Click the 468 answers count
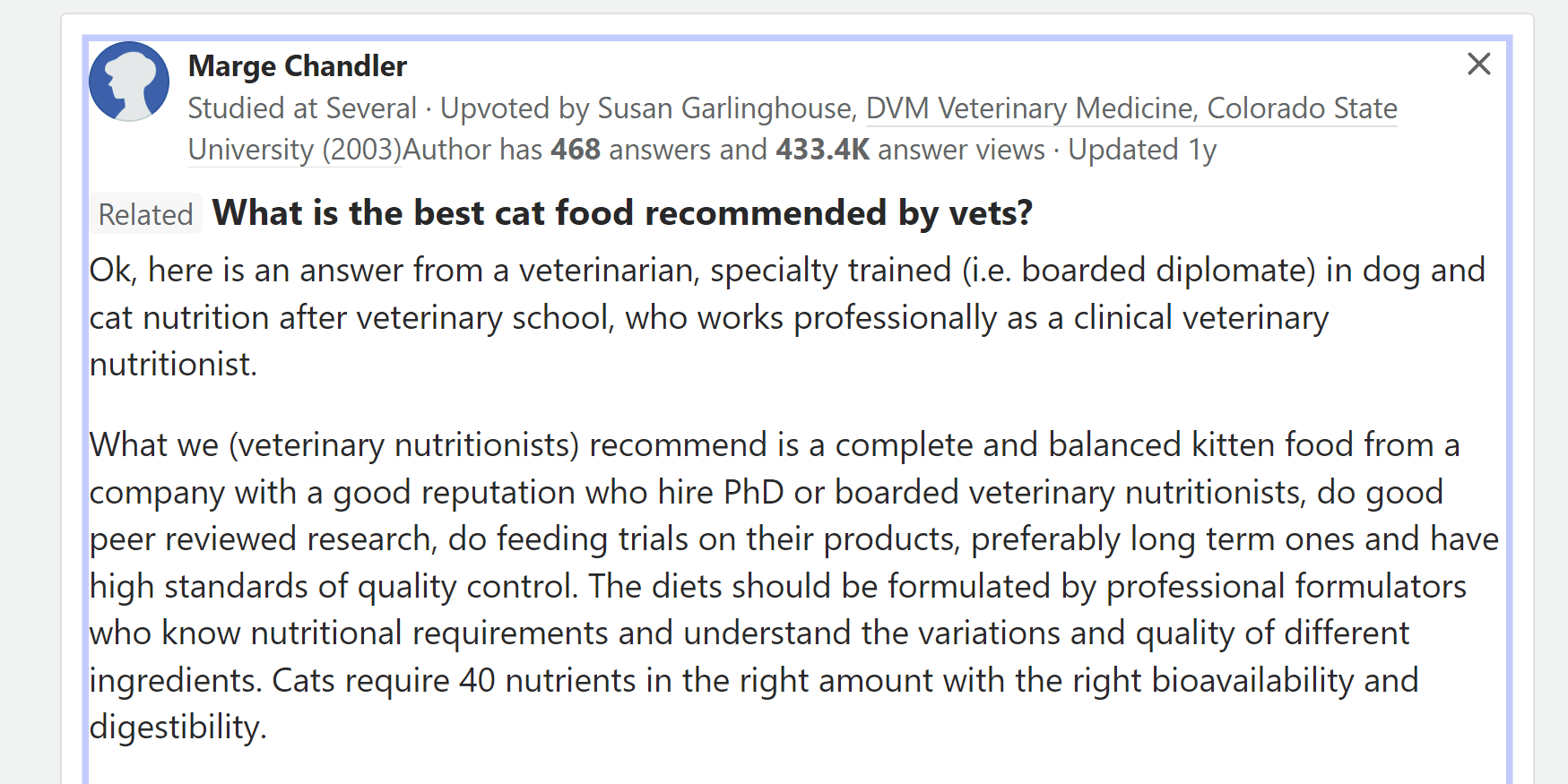The image size is (1568, 784). pyautogui.click(x=575, y=150)
